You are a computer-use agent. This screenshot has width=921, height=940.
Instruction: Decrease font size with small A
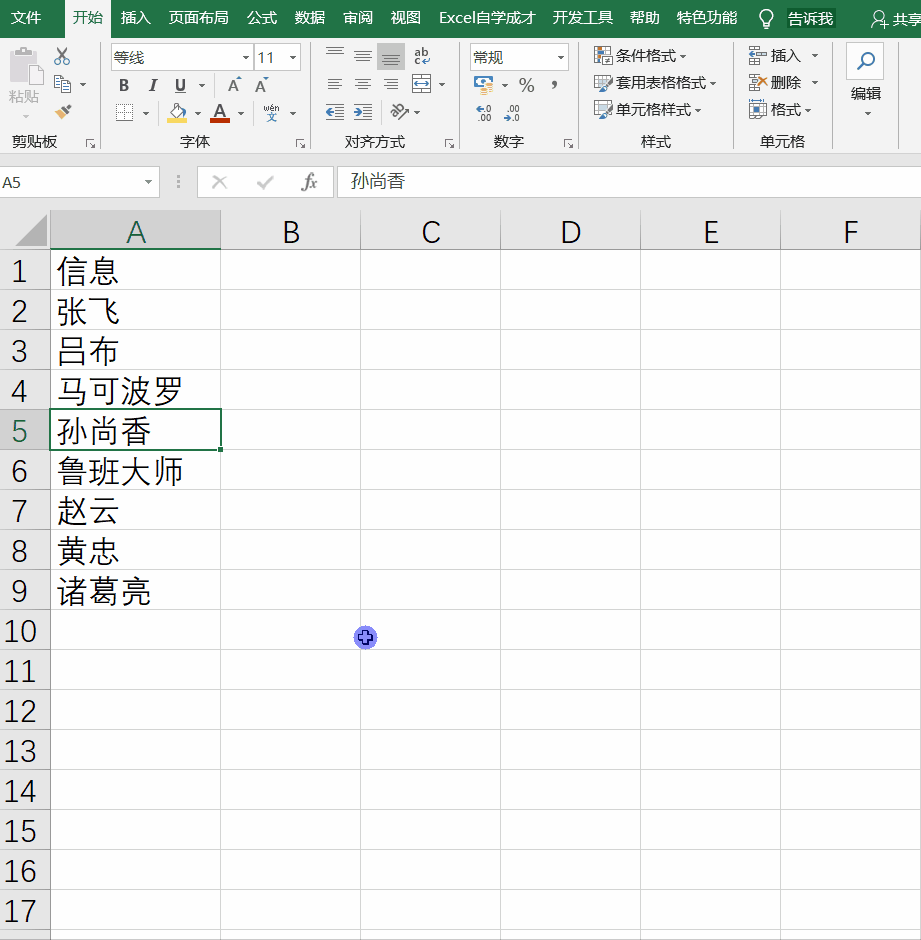pos(261,85)
